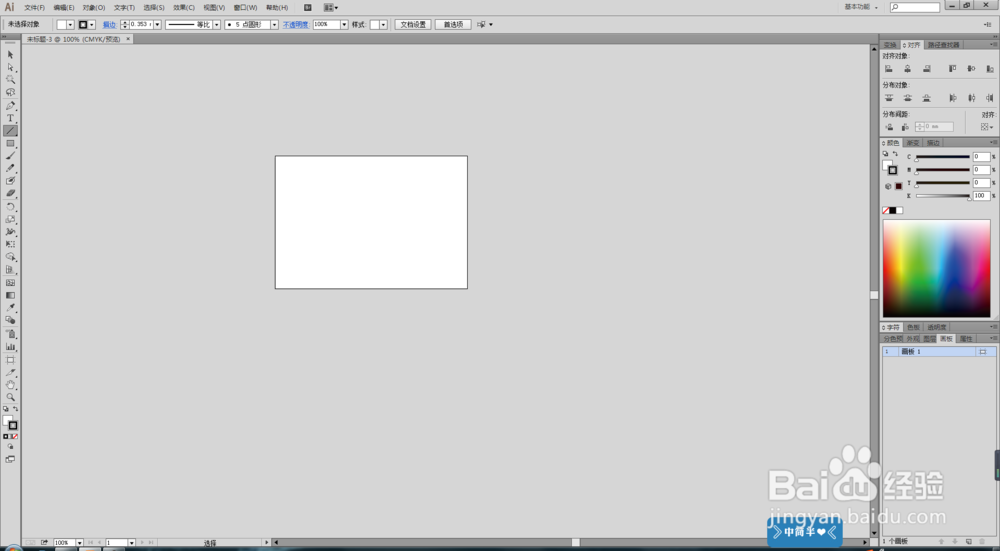Select the Eyedropper tool
The image size is (1000, 551).
point(10,308)
